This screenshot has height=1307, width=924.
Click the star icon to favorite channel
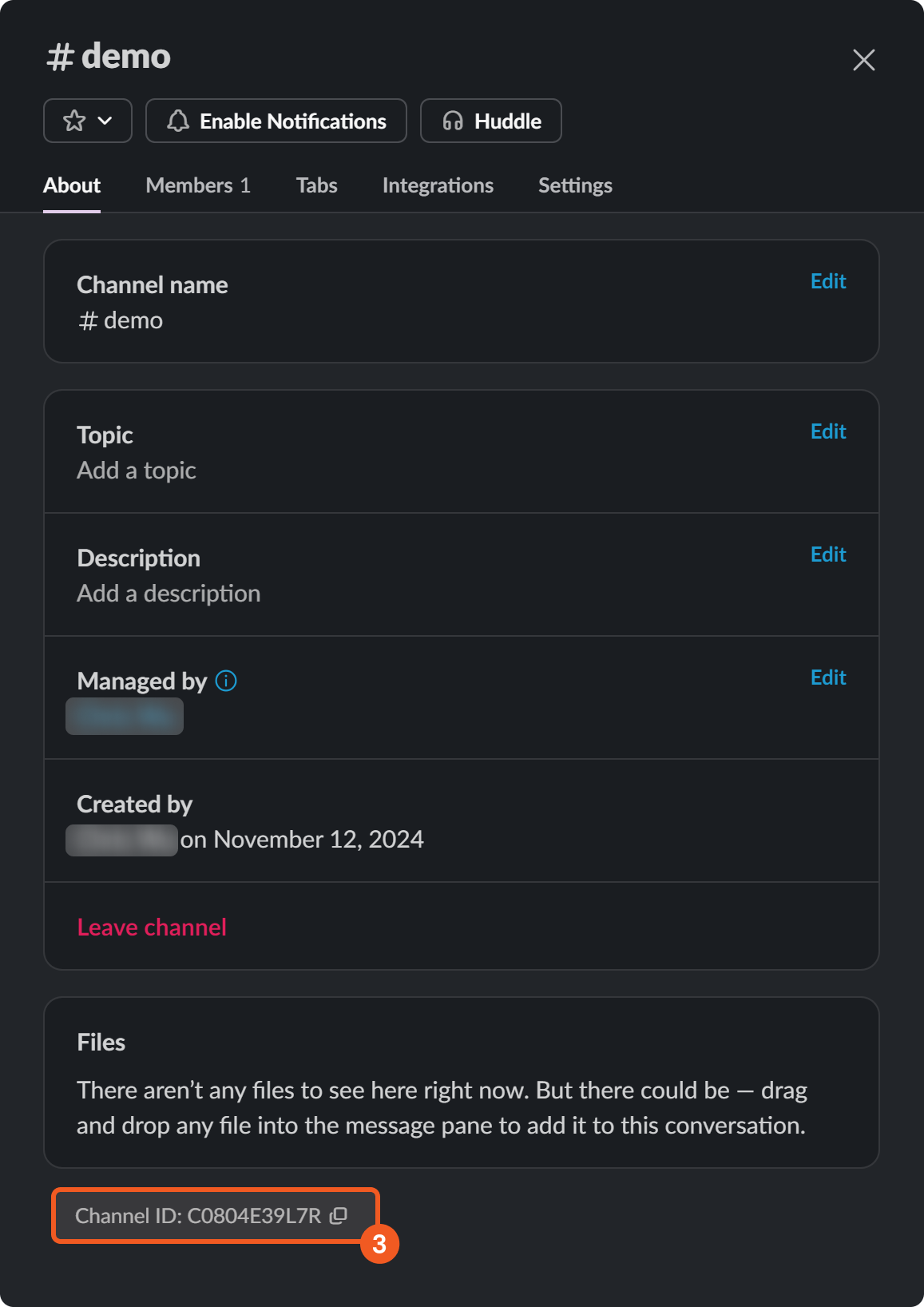(74, 121)
